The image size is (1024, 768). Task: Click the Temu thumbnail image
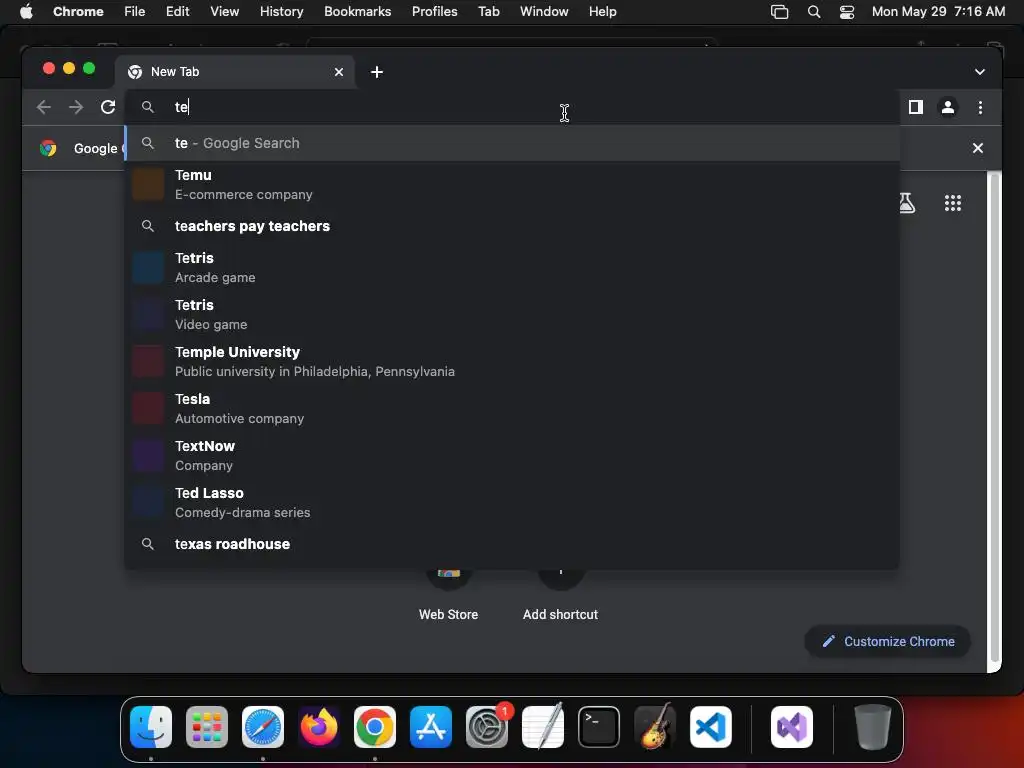(148, 184)
